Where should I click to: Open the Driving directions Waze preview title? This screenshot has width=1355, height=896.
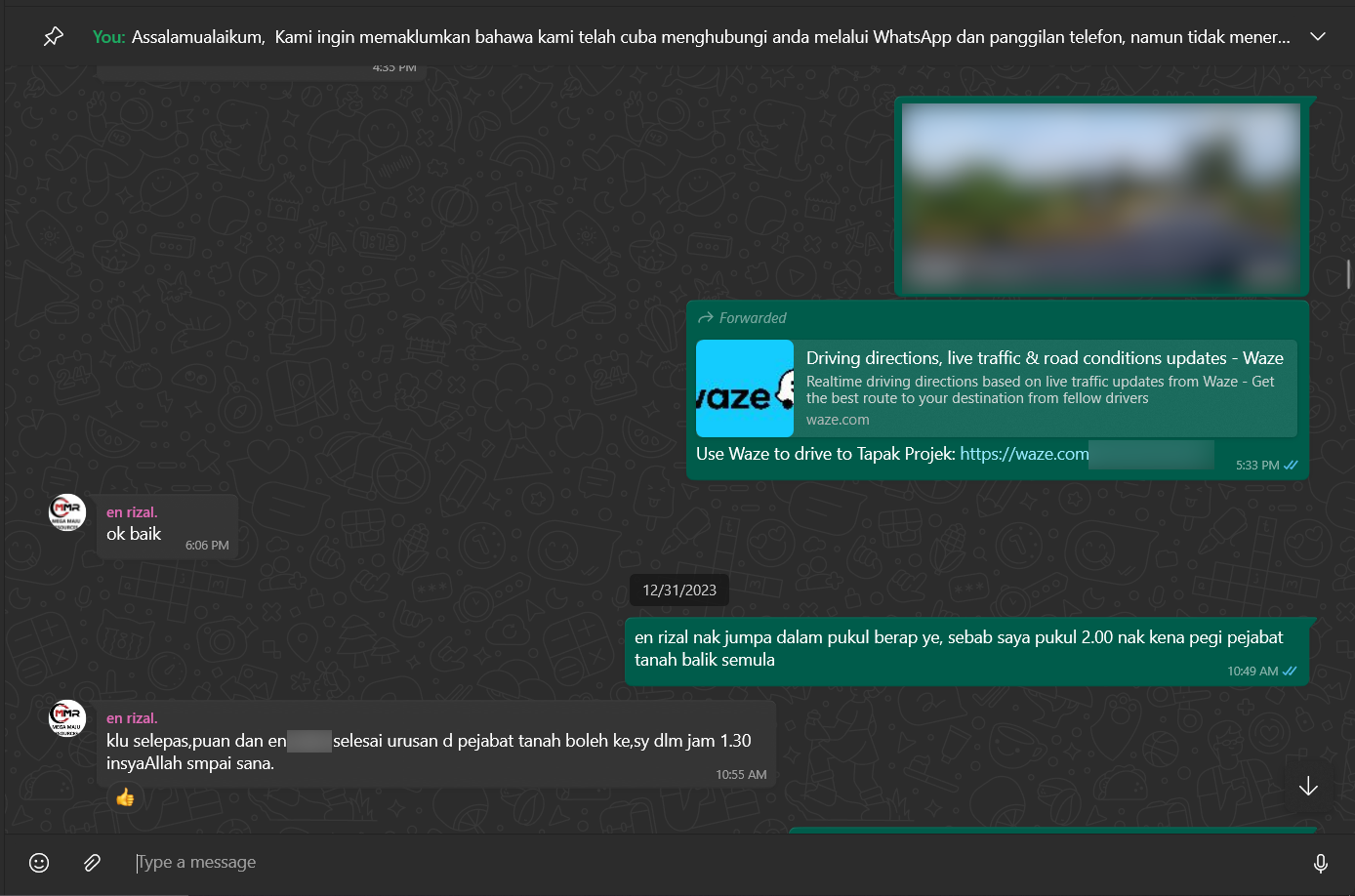(1045, 358)
